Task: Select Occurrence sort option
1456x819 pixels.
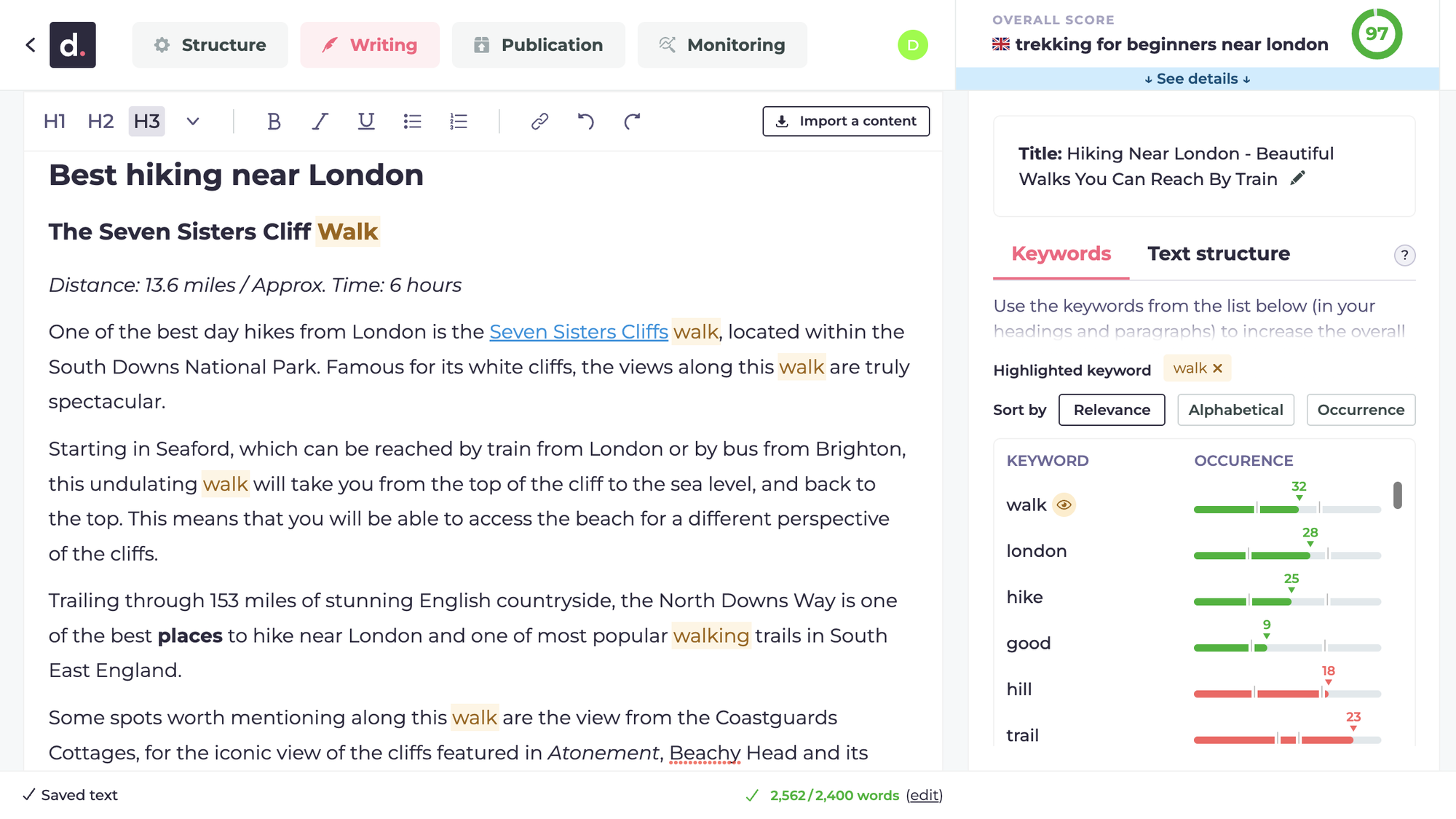Action: pos(1362,409)
